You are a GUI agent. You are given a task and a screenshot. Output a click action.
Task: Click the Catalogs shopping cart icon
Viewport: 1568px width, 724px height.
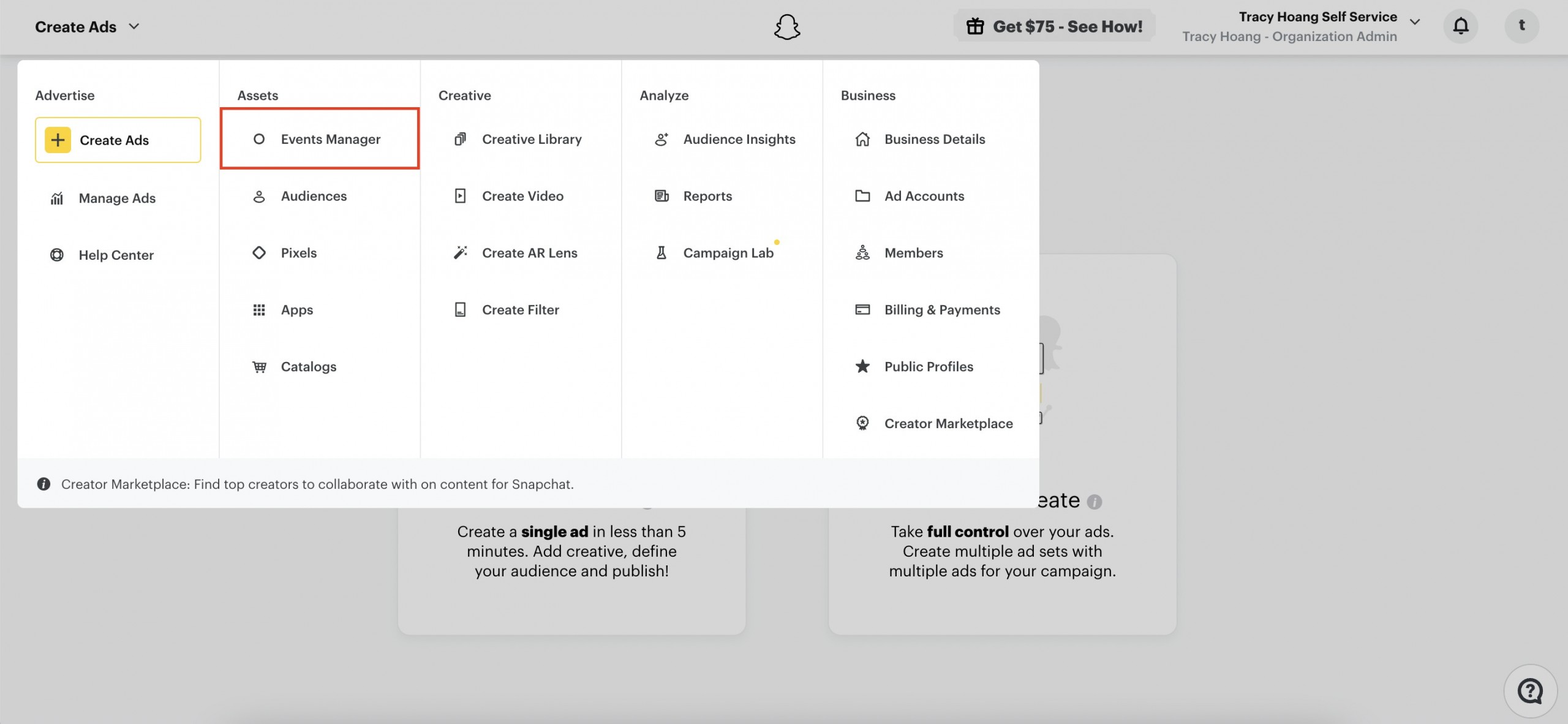click(x=259, y=367)
